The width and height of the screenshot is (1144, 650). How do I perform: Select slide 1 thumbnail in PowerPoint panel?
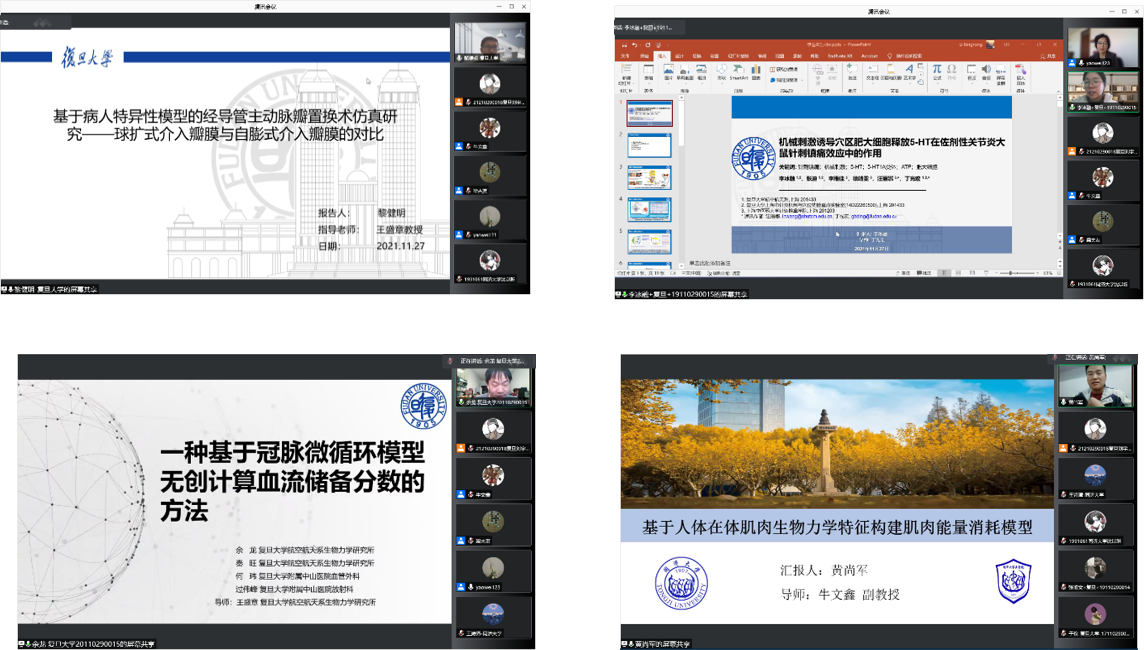(649, 113)
